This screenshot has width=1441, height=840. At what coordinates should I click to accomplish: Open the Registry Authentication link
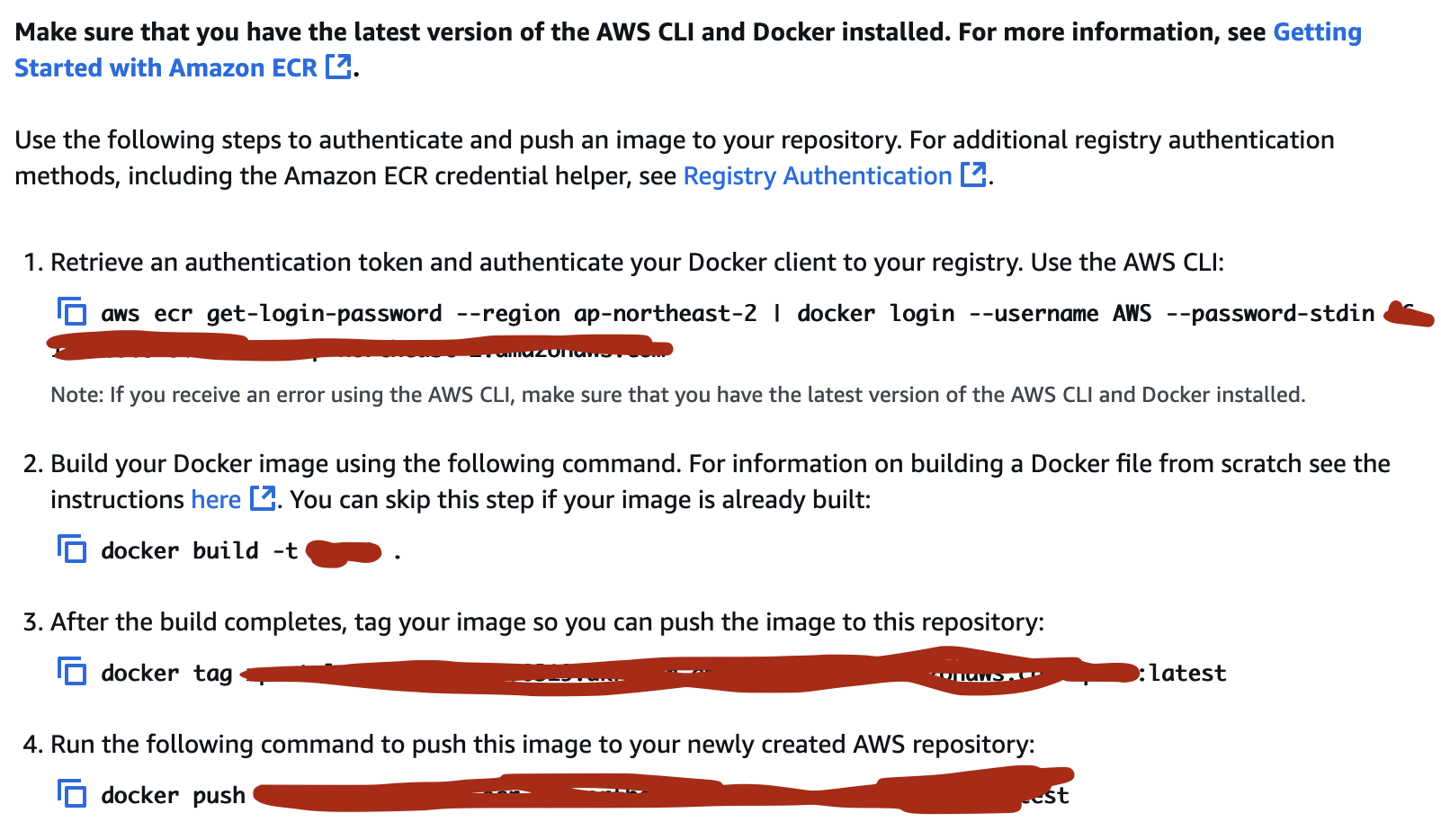818,175
